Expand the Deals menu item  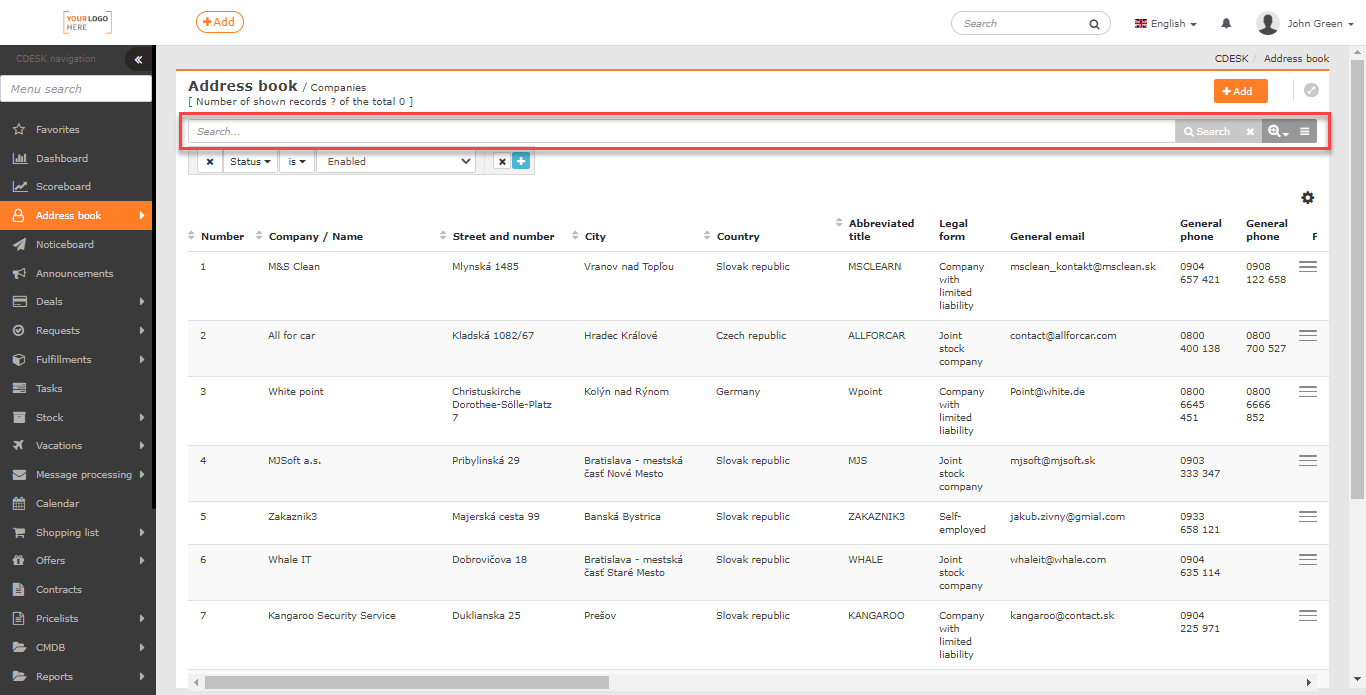pos(76,301)
